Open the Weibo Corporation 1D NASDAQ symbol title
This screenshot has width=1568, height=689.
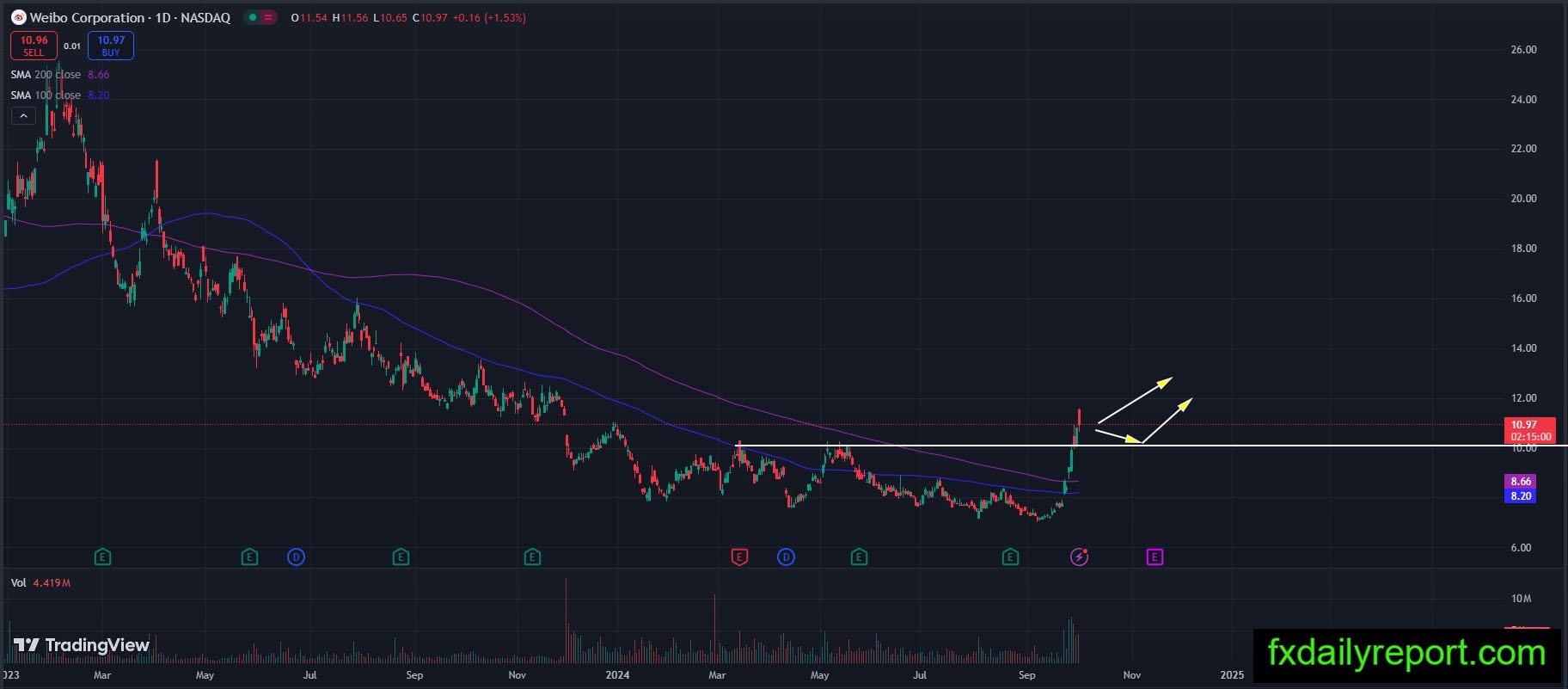[131, 17]
